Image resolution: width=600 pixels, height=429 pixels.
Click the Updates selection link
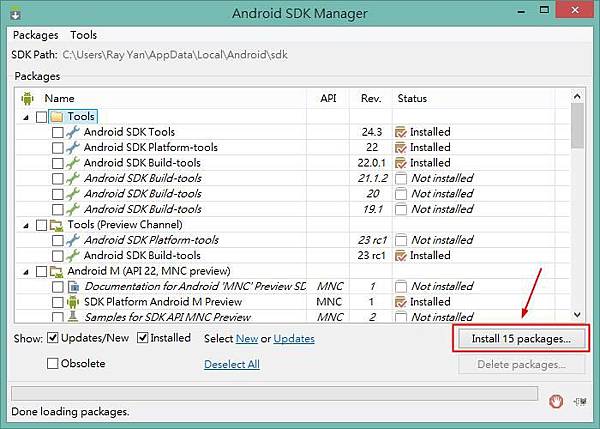tap(294, 339)
